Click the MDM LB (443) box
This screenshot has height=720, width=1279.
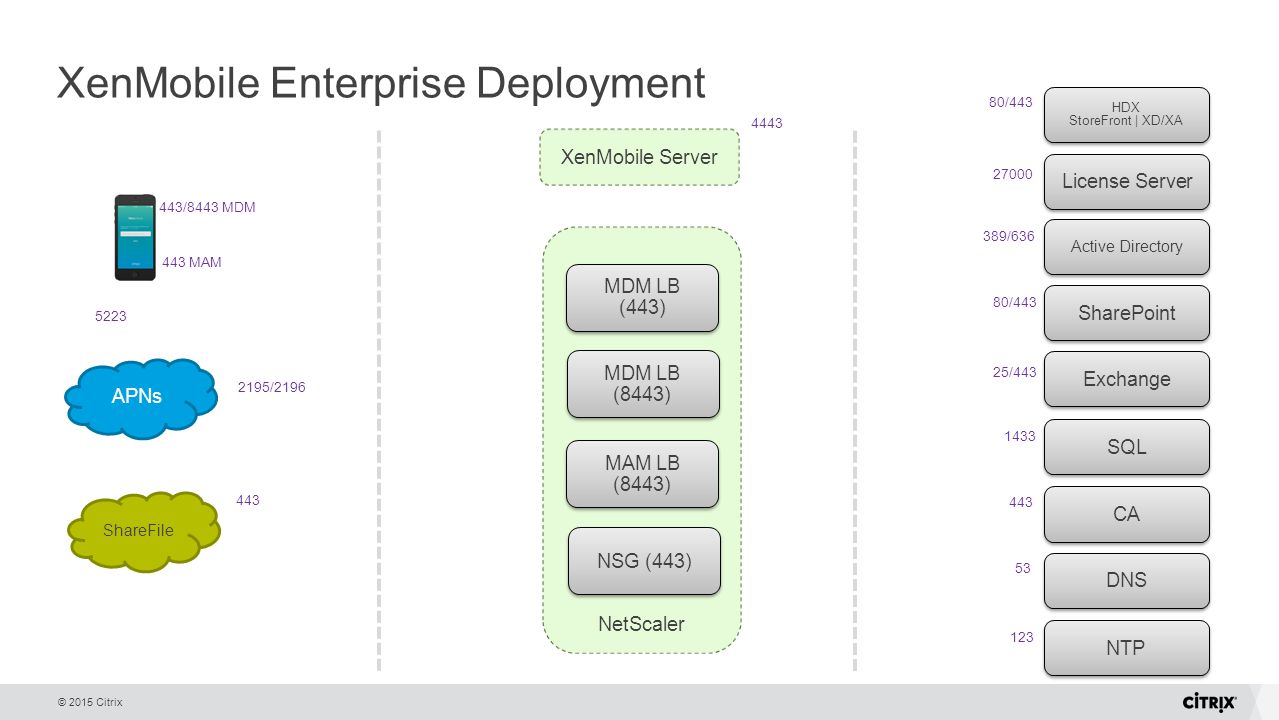pyautogui.click(x=642, y=297)
